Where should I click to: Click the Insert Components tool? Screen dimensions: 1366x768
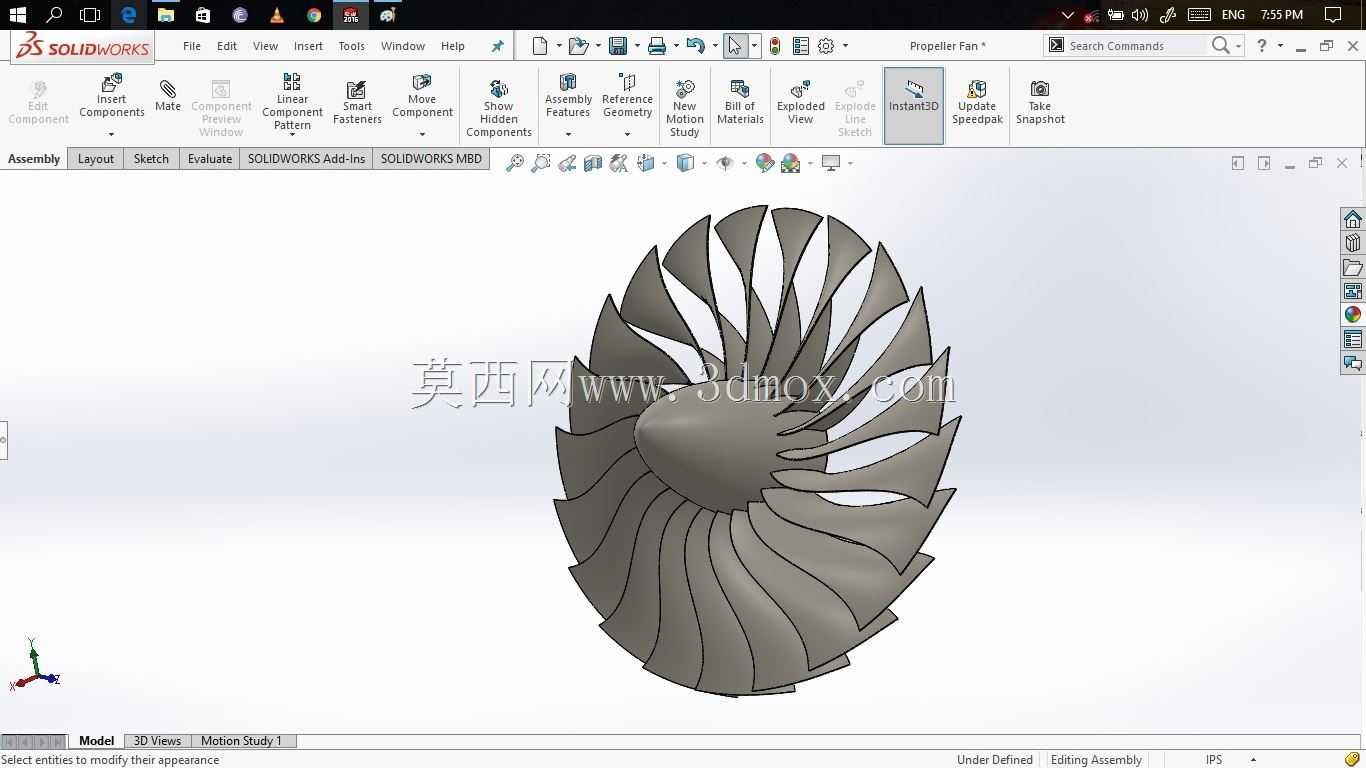tap(111, 97)
